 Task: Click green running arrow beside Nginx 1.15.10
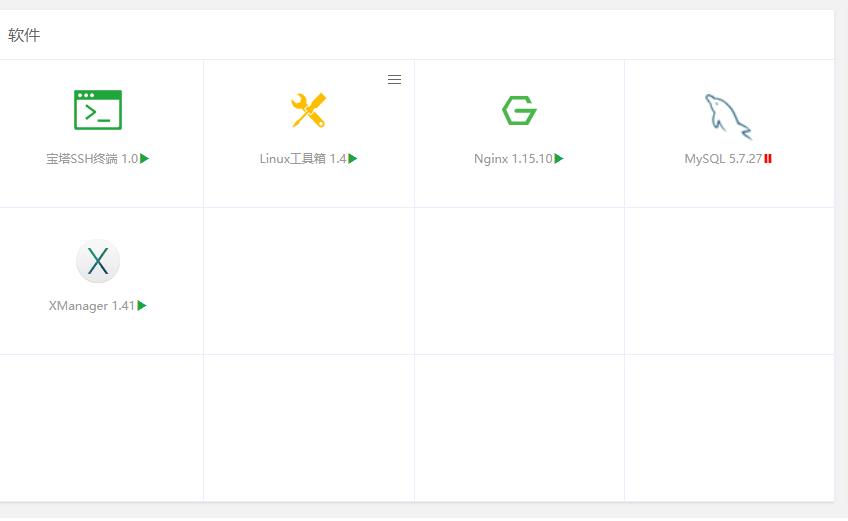point(559,159)
